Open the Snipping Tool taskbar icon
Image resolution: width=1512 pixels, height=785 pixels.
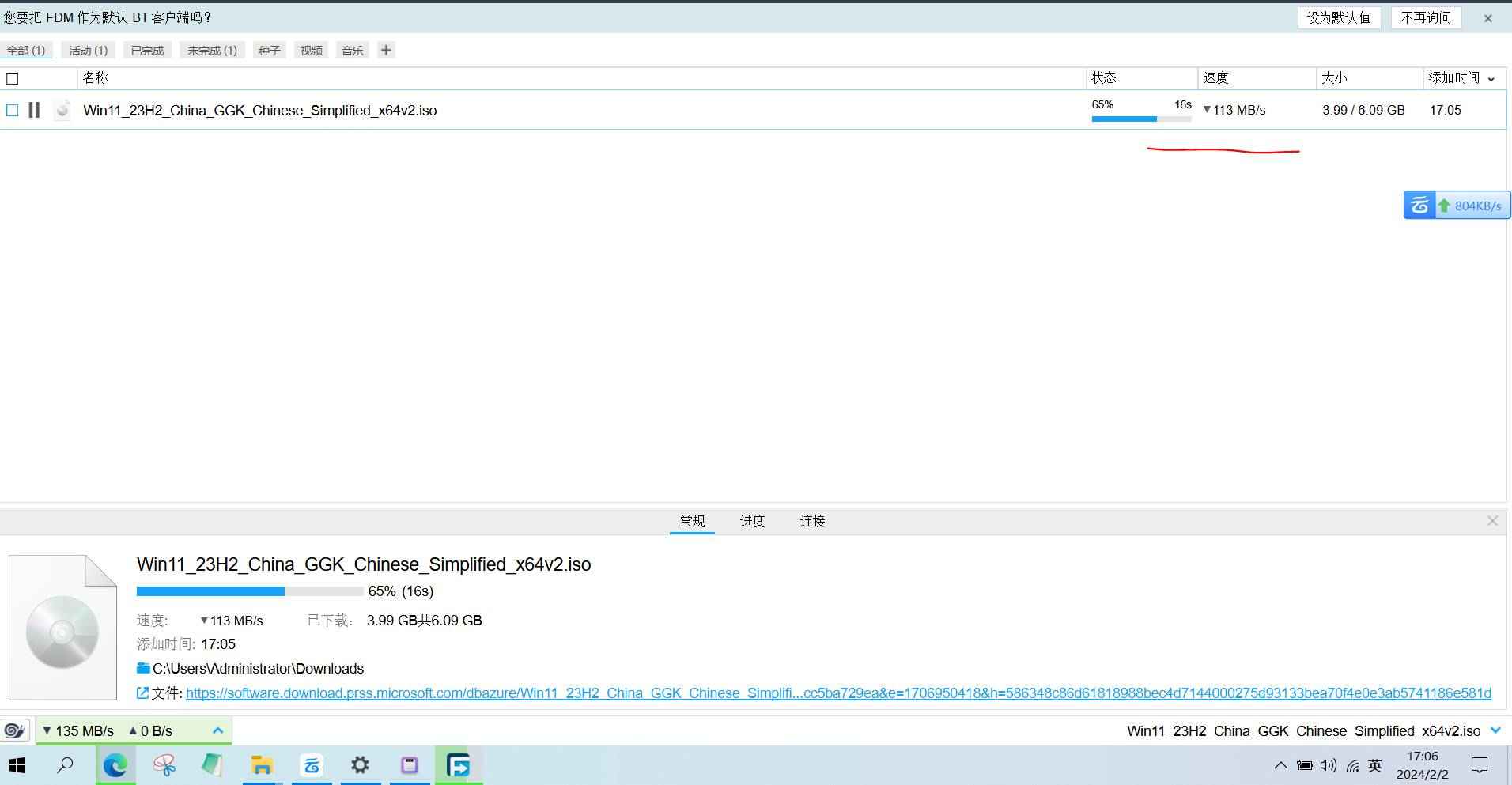click(x=164, y=765)
